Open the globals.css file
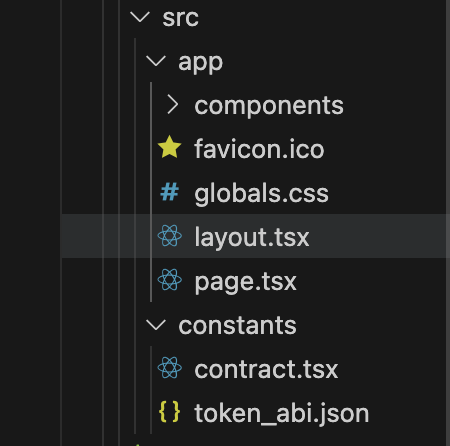450x446 pixels. click(x=261, y=193)
